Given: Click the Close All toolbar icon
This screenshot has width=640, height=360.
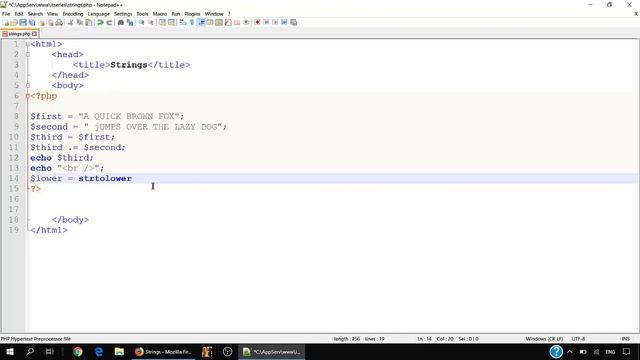Looking at the screenshot, I should coord(50,22).
